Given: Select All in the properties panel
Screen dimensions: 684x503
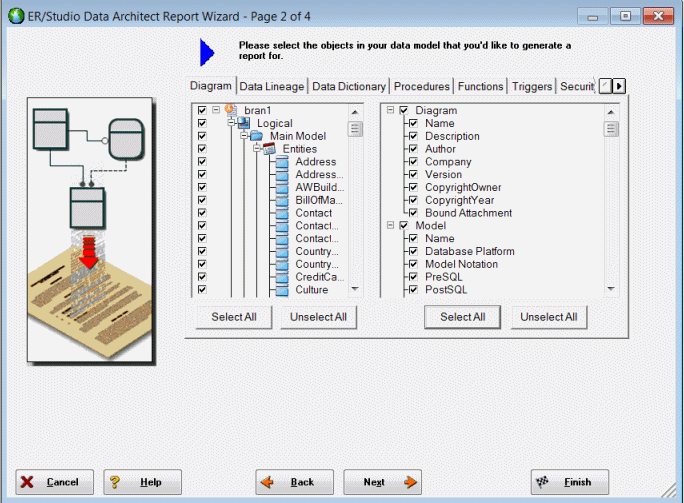Looking at the screenshot, I should click(462, 317).
